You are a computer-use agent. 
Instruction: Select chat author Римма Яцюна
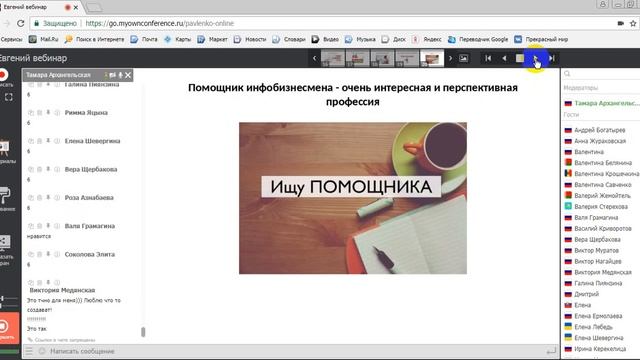point(86,113)
